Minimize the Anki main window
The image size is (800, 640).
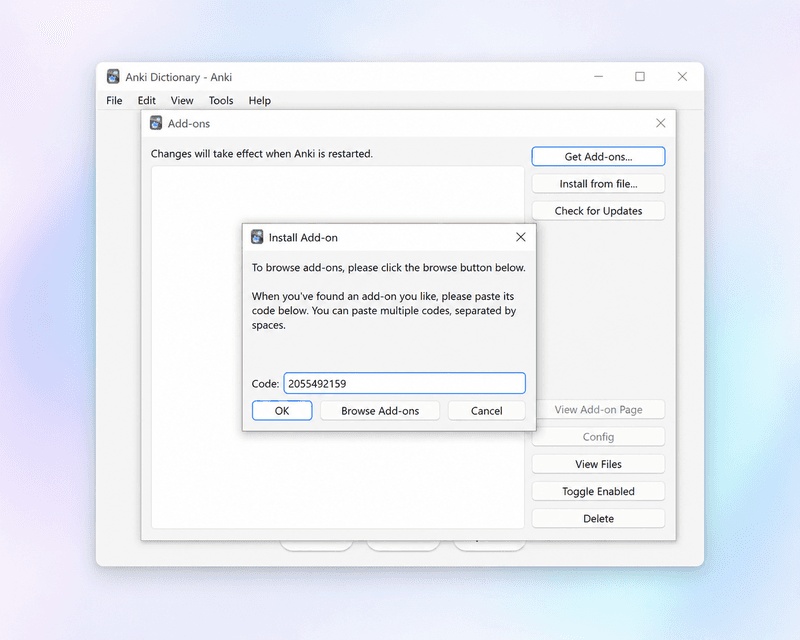[x=598, y=77]
